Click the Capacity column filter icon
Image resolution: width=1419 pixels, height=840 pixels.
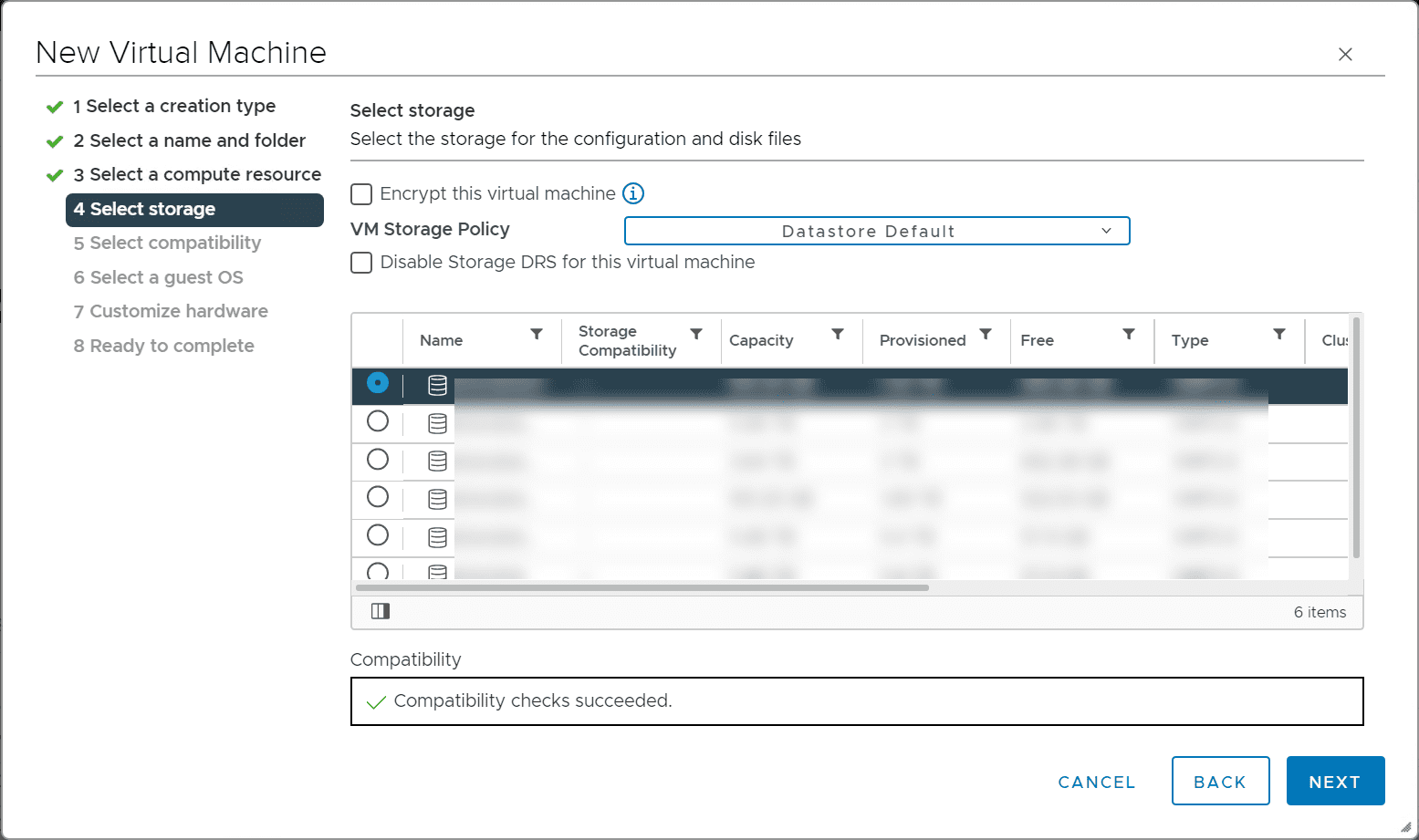coord(838,334)
